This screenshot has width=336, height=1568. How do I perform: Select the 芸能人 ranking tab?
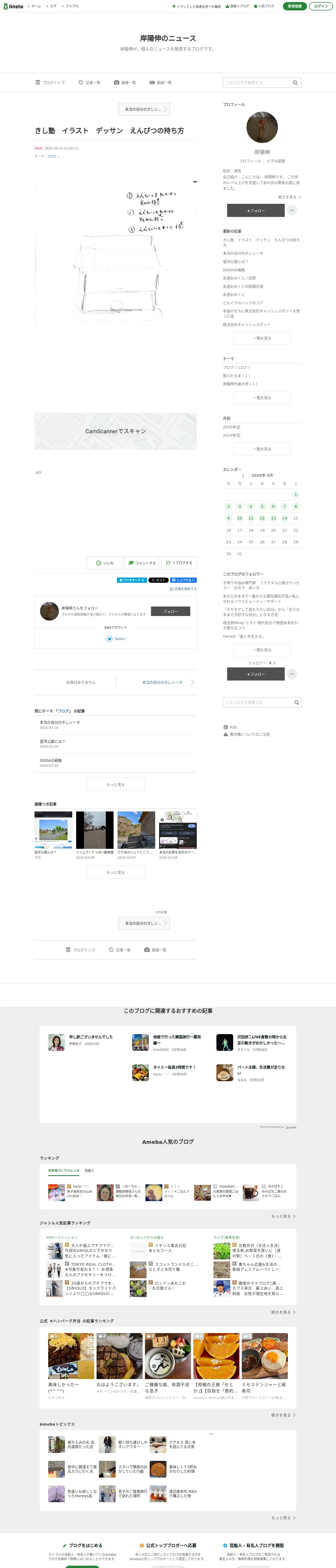coord(90,1171)
